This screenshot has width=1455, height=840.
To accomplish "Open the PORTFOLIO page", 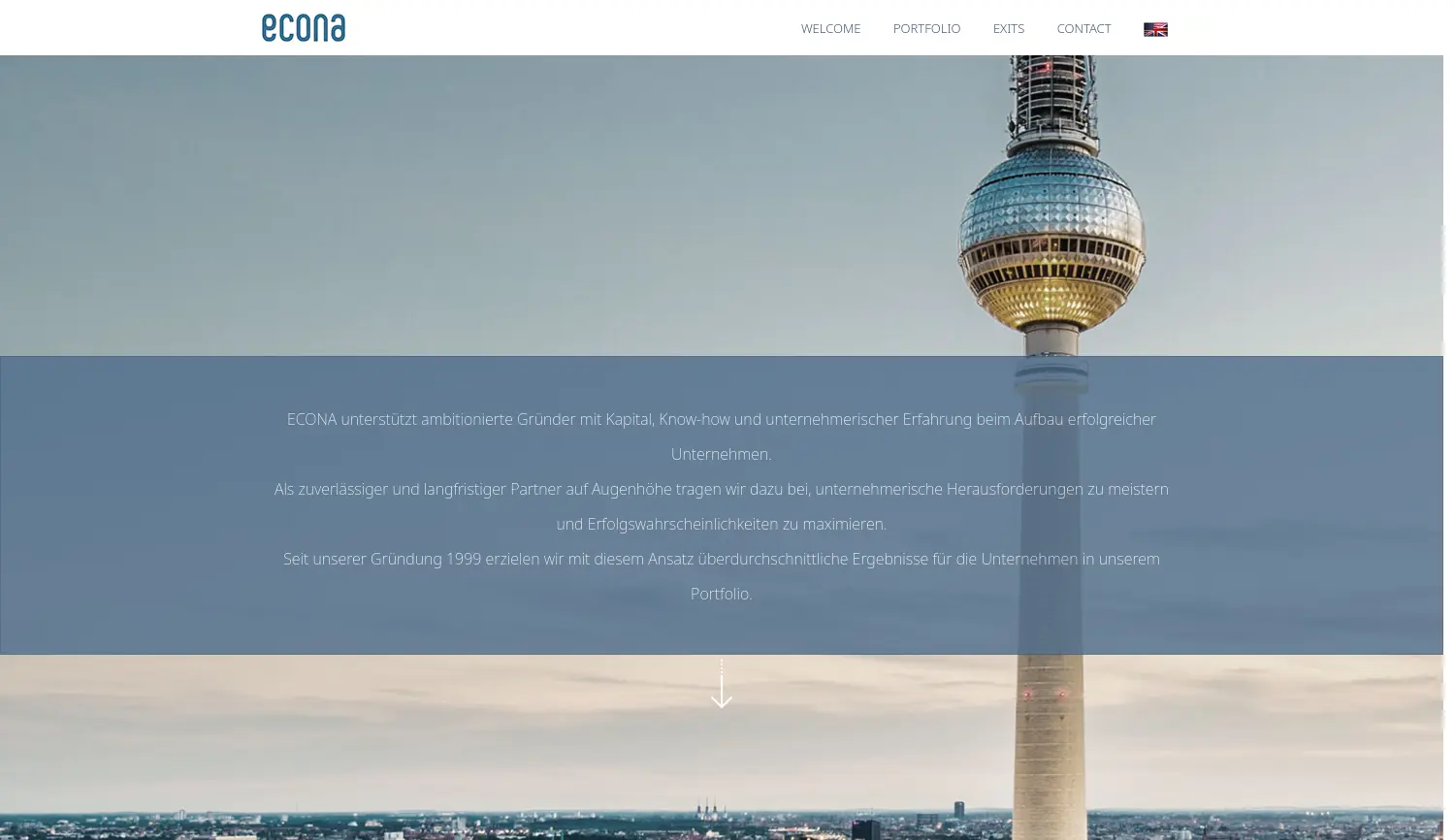I will pyautogui.click(x=926, y=28).
